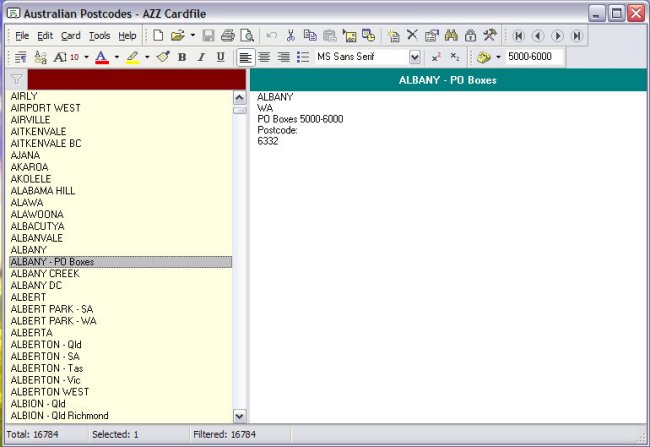650x447 pixels.
Task: Expand the Open folder recent files arrow
Action: coord(193,36)
